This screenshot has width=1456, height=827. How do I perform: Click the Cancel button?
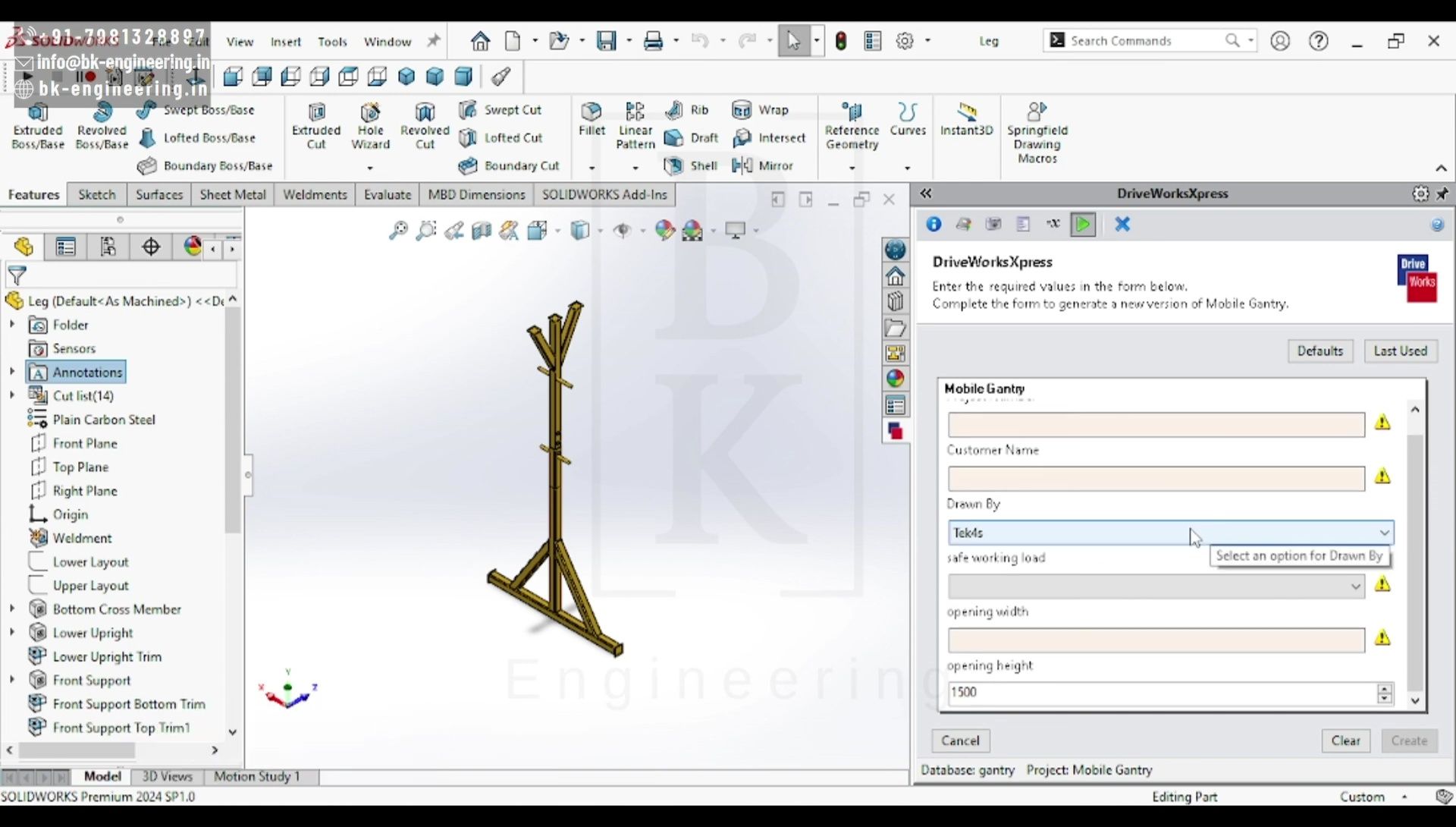tap(960, 741)
